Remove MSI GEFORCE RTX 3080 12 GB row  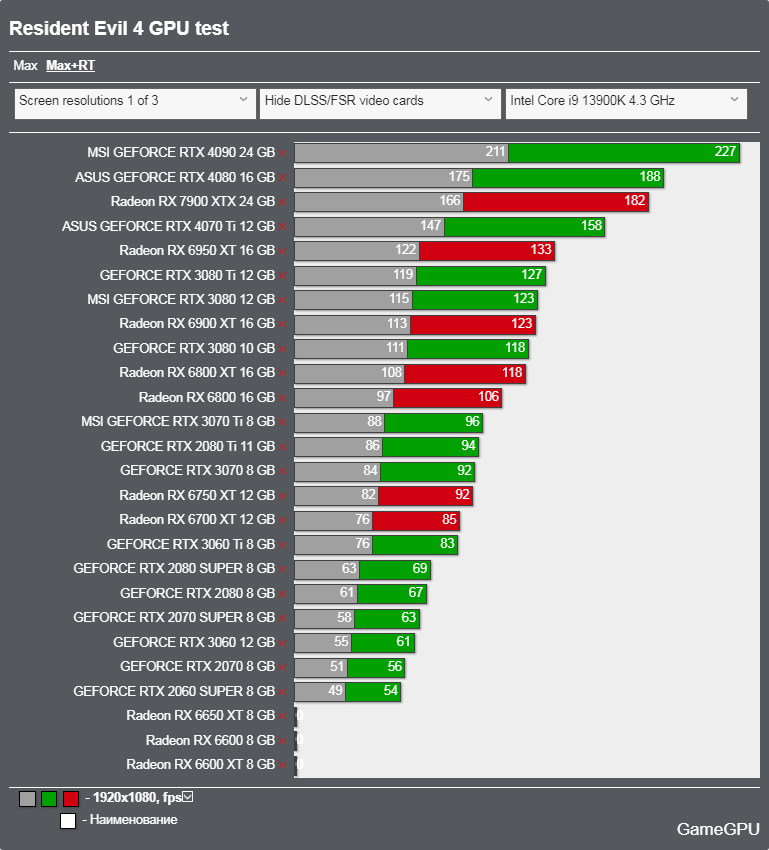pos(282,300)
